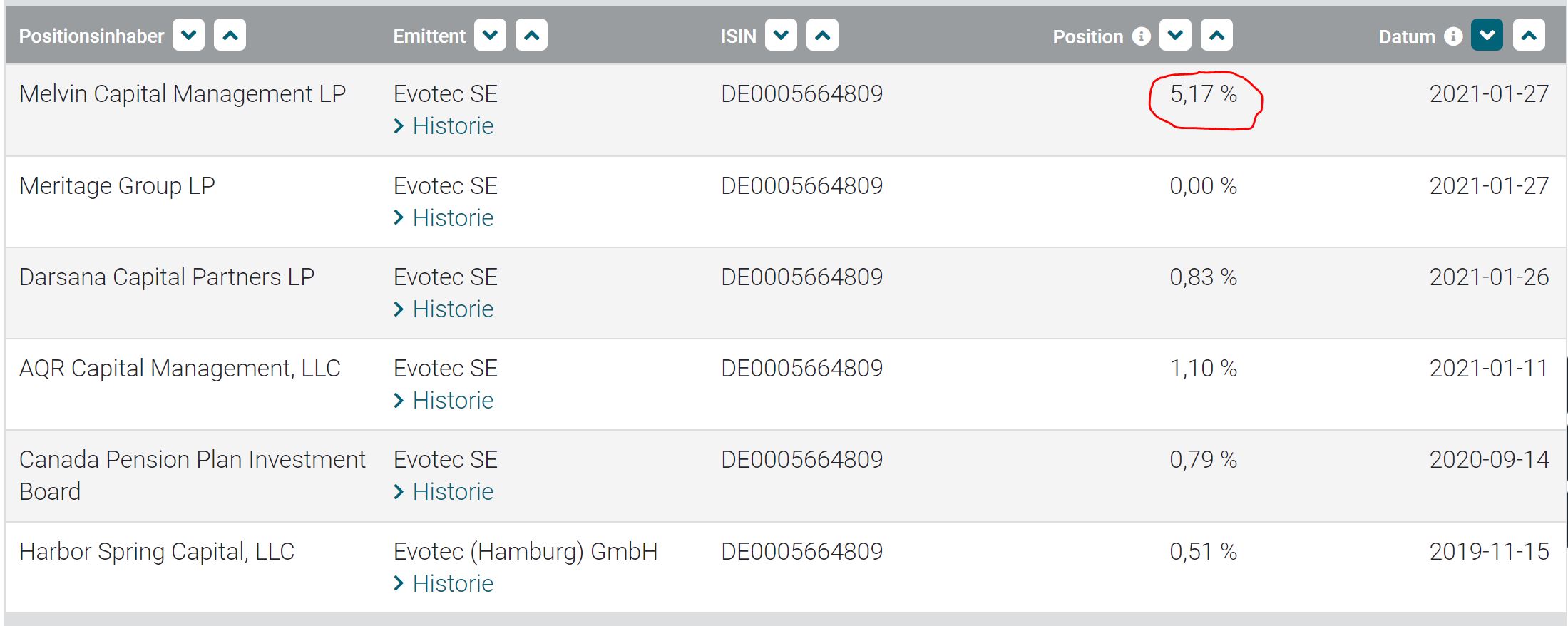Sort Positionsinhaber column descending
Screen dimensions: 1568x626
click(x=188, y=35)
